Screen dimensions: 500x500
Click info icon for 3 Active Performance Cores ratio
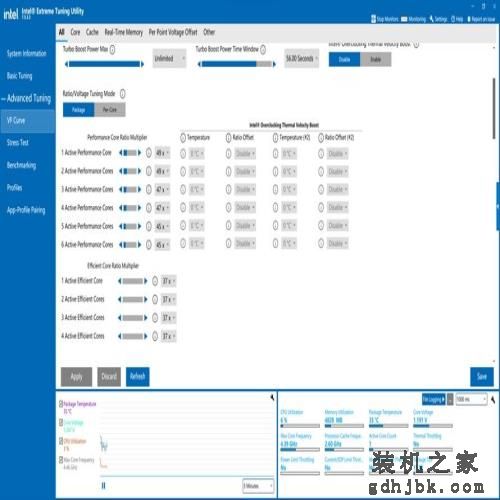pos(149,190)
